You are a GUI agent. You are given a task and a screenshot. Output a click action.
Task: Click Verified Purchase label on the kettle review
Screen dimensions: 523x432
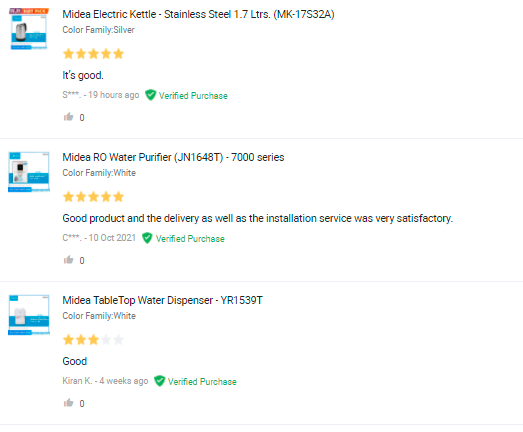click(193, 96)
